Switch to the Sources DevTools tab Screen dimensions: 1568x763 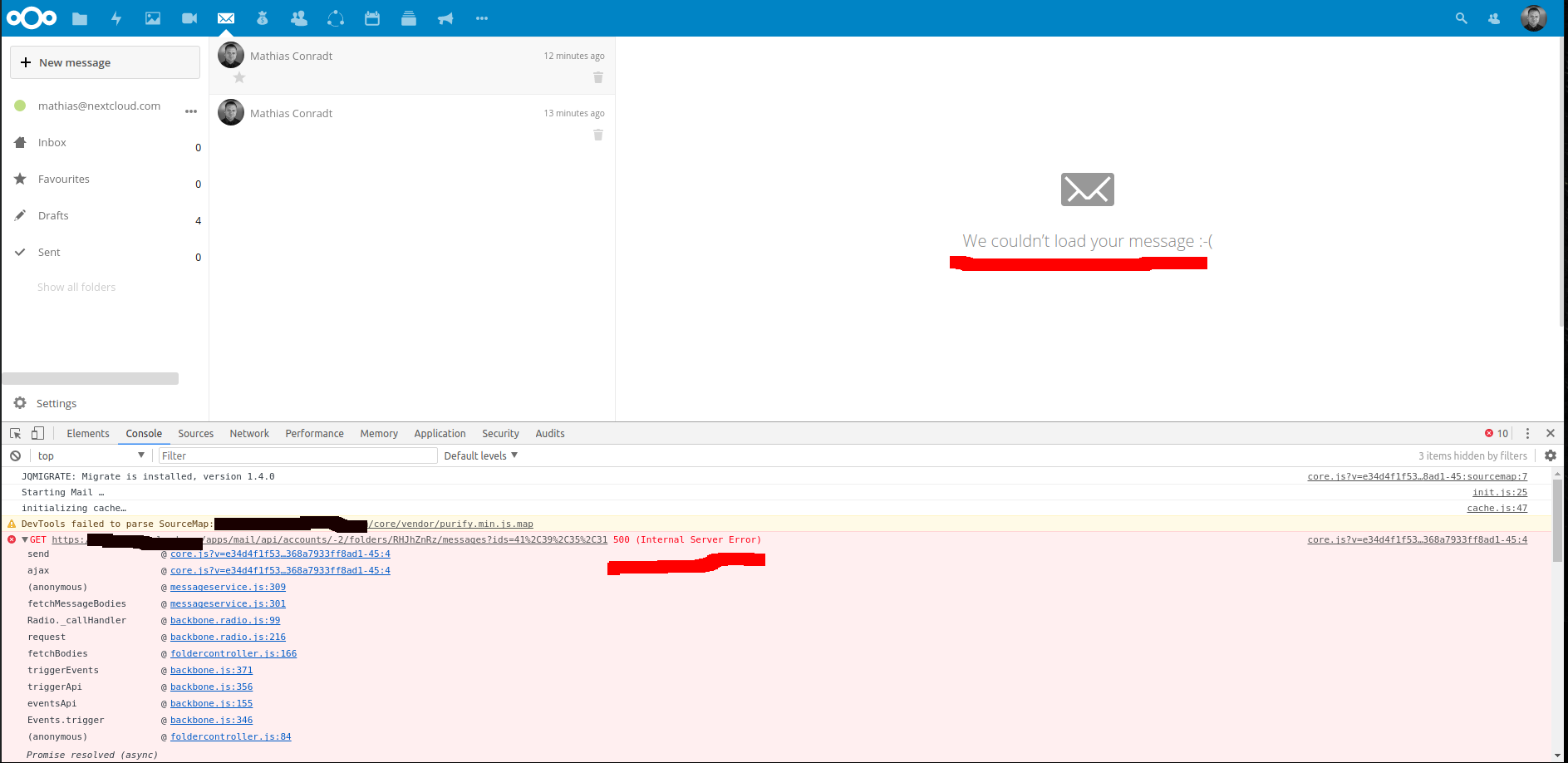(196, 434)
